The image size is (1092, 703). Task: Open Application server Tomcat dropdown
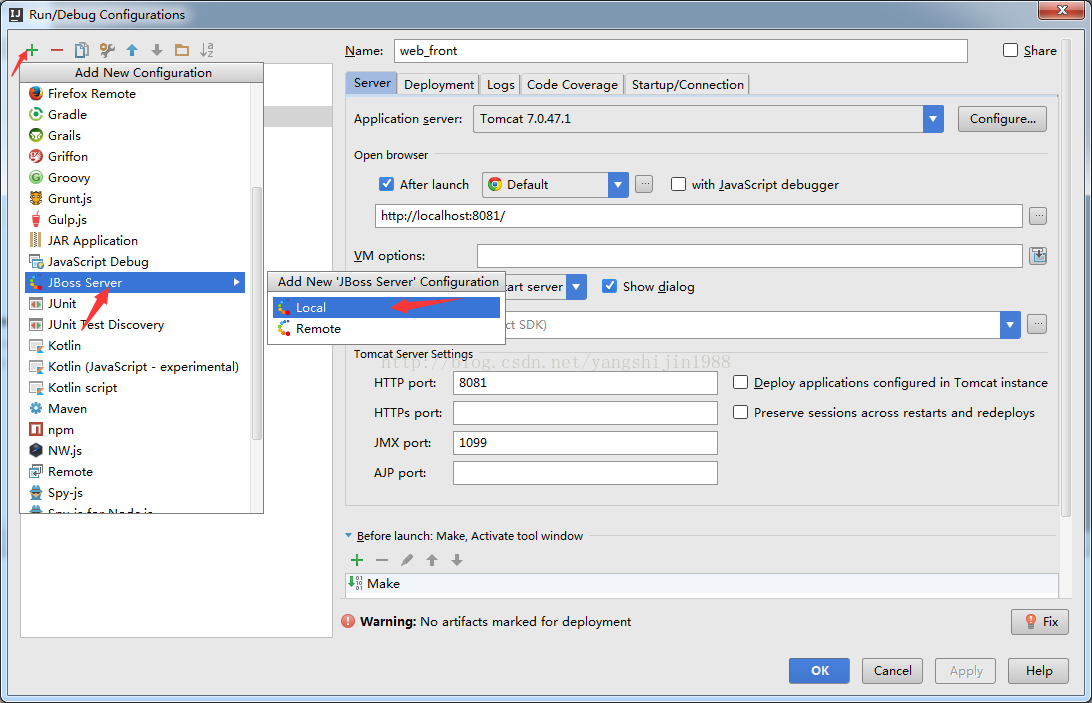[x=933, y=119]
